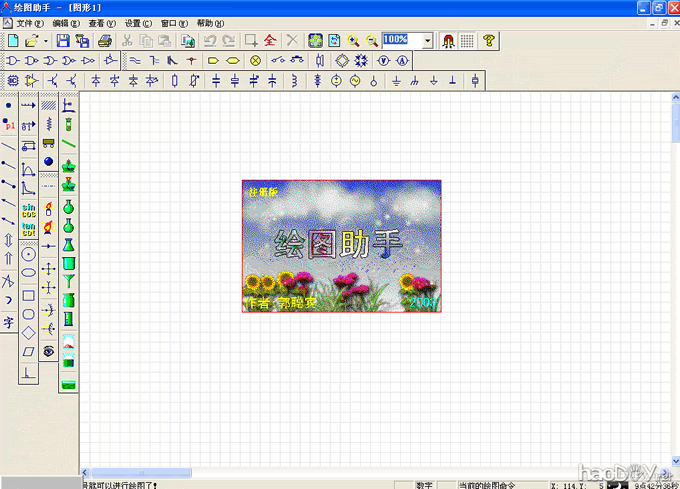Click the red 全 select-all button
680x489 pixels.
270,41
